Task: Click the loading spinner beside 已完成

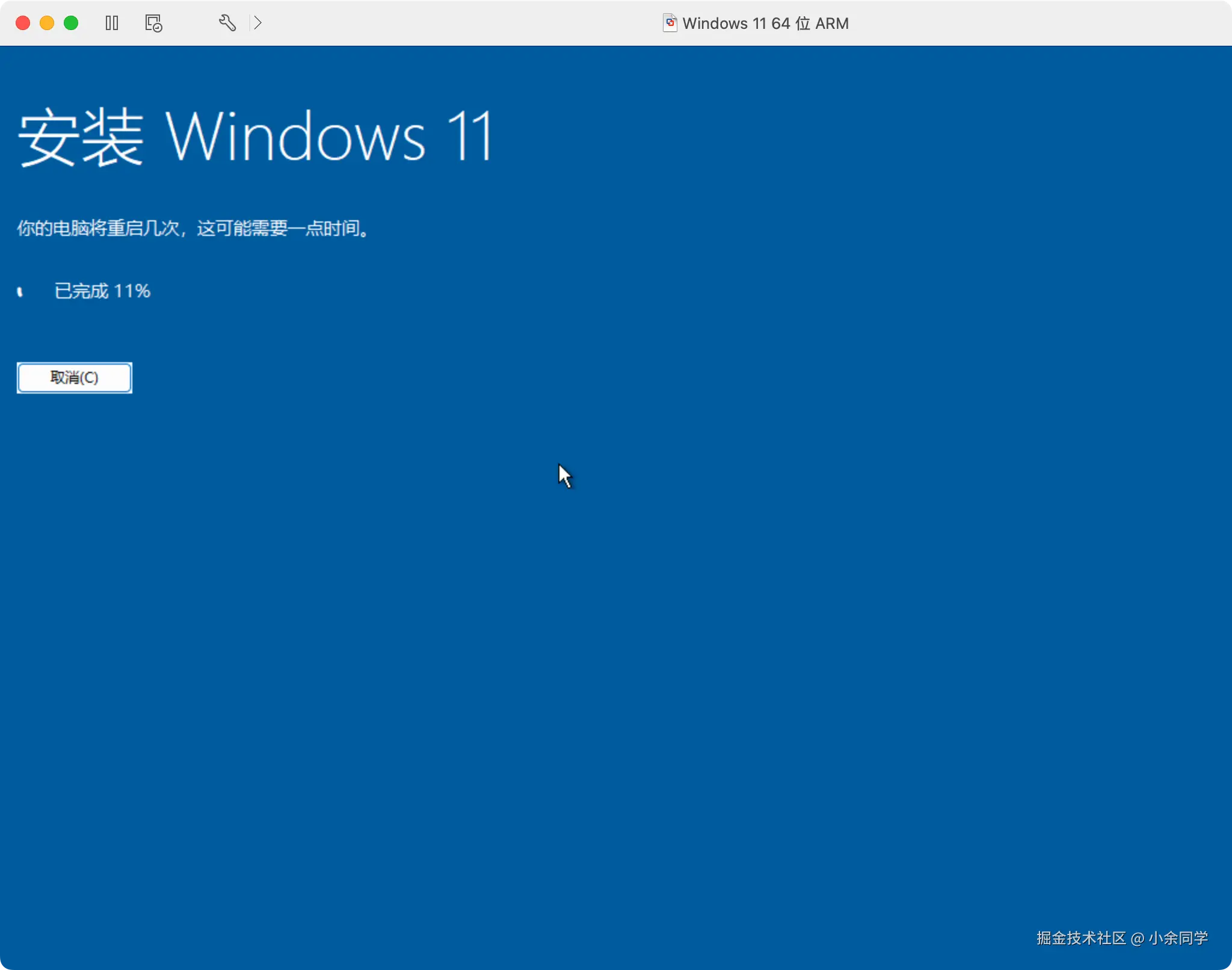Action: (x=20, y=292)
